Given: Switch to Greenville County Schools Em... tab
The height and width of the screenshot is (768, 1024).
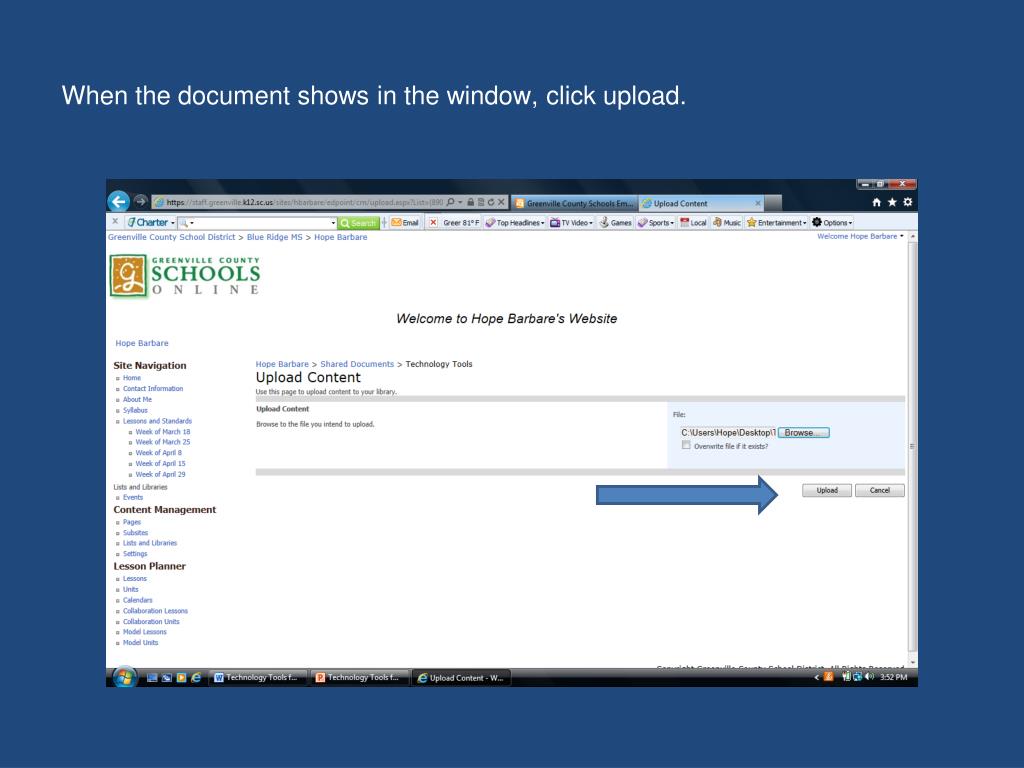Looking at the screenshot, I should click(x=573, y=204).
